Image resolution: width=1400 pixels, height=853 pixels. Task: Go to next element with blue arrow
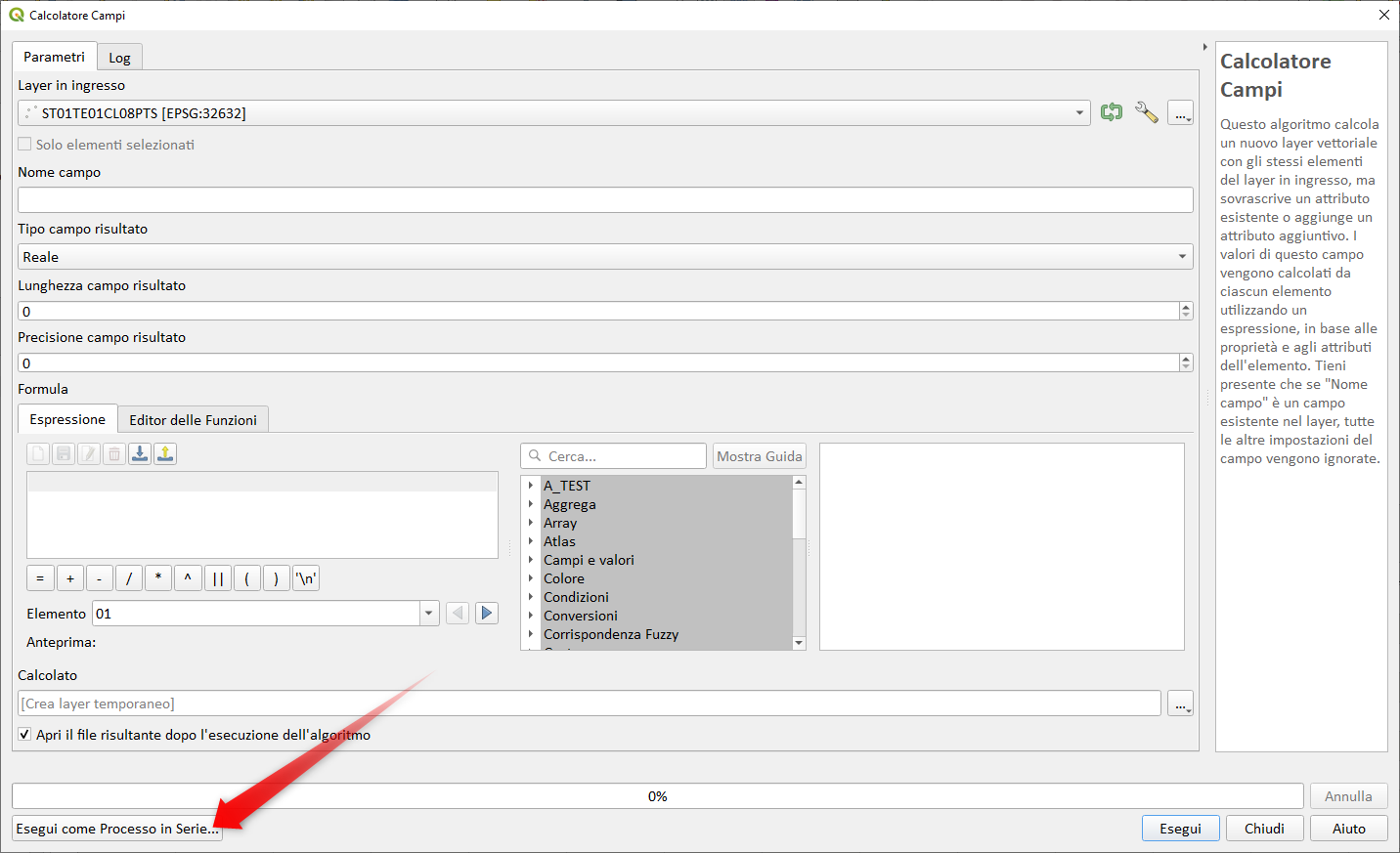pos(486,614)
